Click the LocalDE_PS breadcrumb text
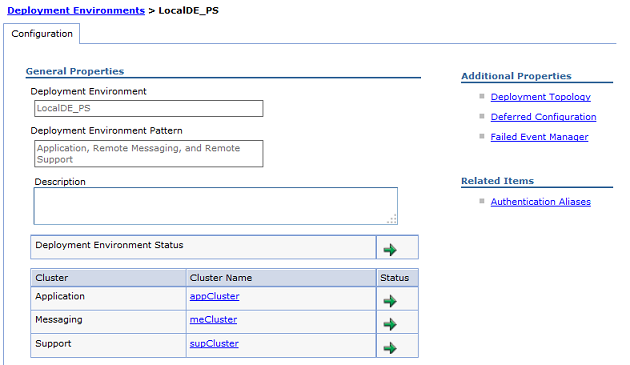 click(x=188, y=10)
